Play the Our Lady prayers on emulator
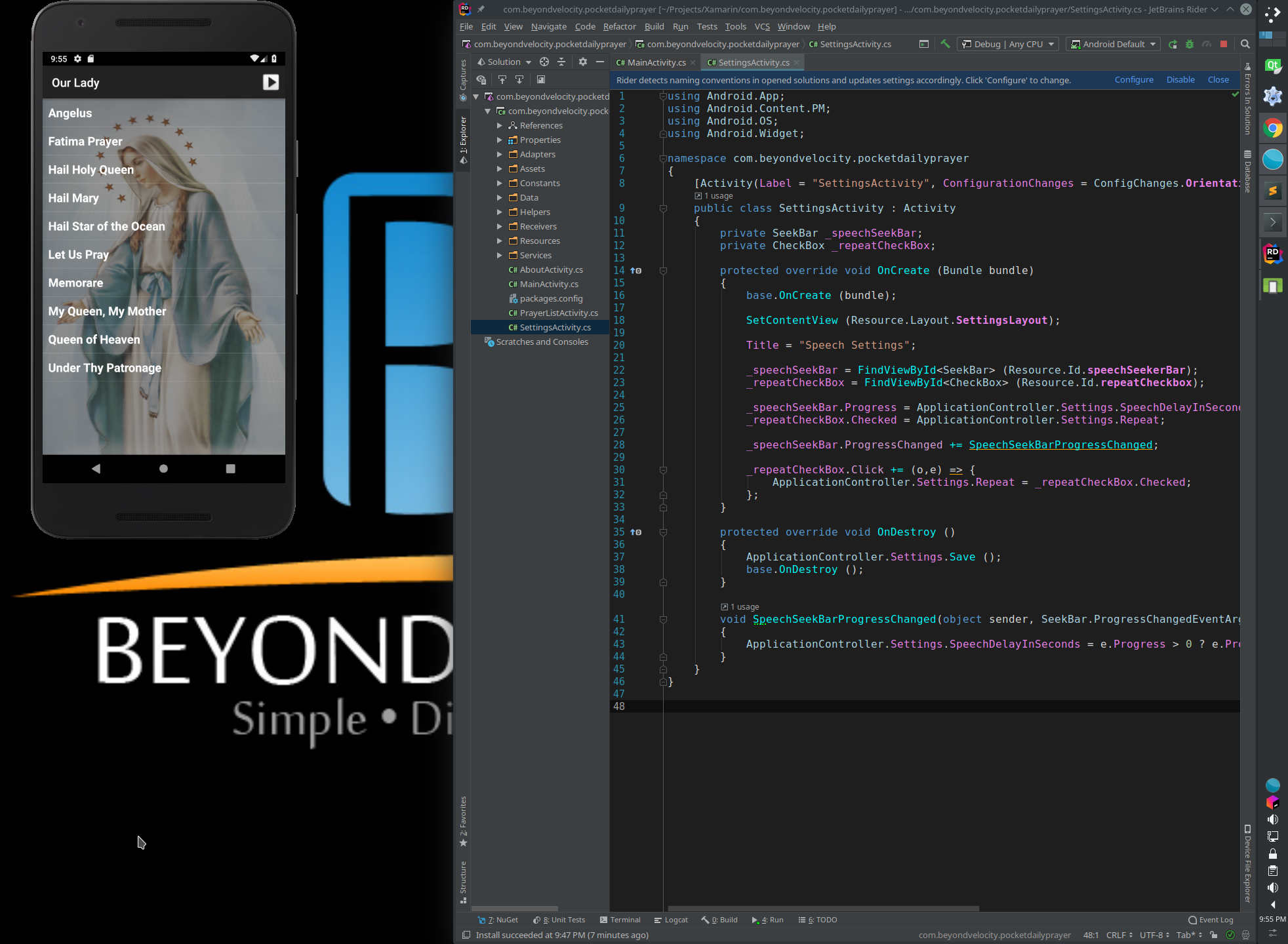Image resolution: width=1288 pixels, height=944 pixels. tap(271, 82)
